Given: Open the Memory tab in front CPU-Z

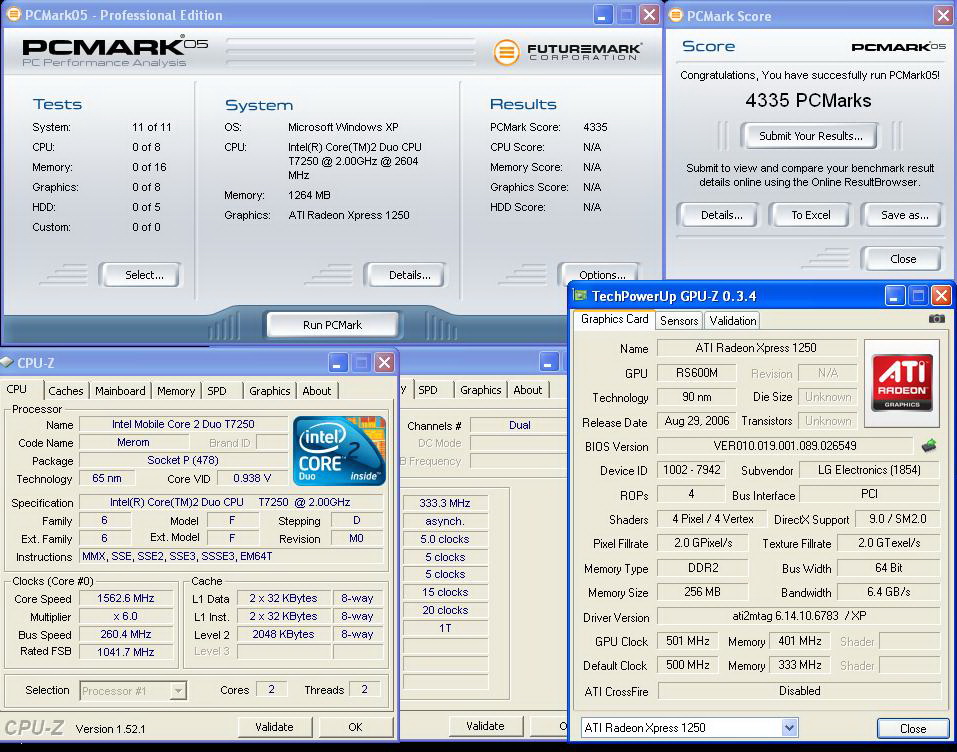Looking at the screenshot, I should tap(176, 391).
